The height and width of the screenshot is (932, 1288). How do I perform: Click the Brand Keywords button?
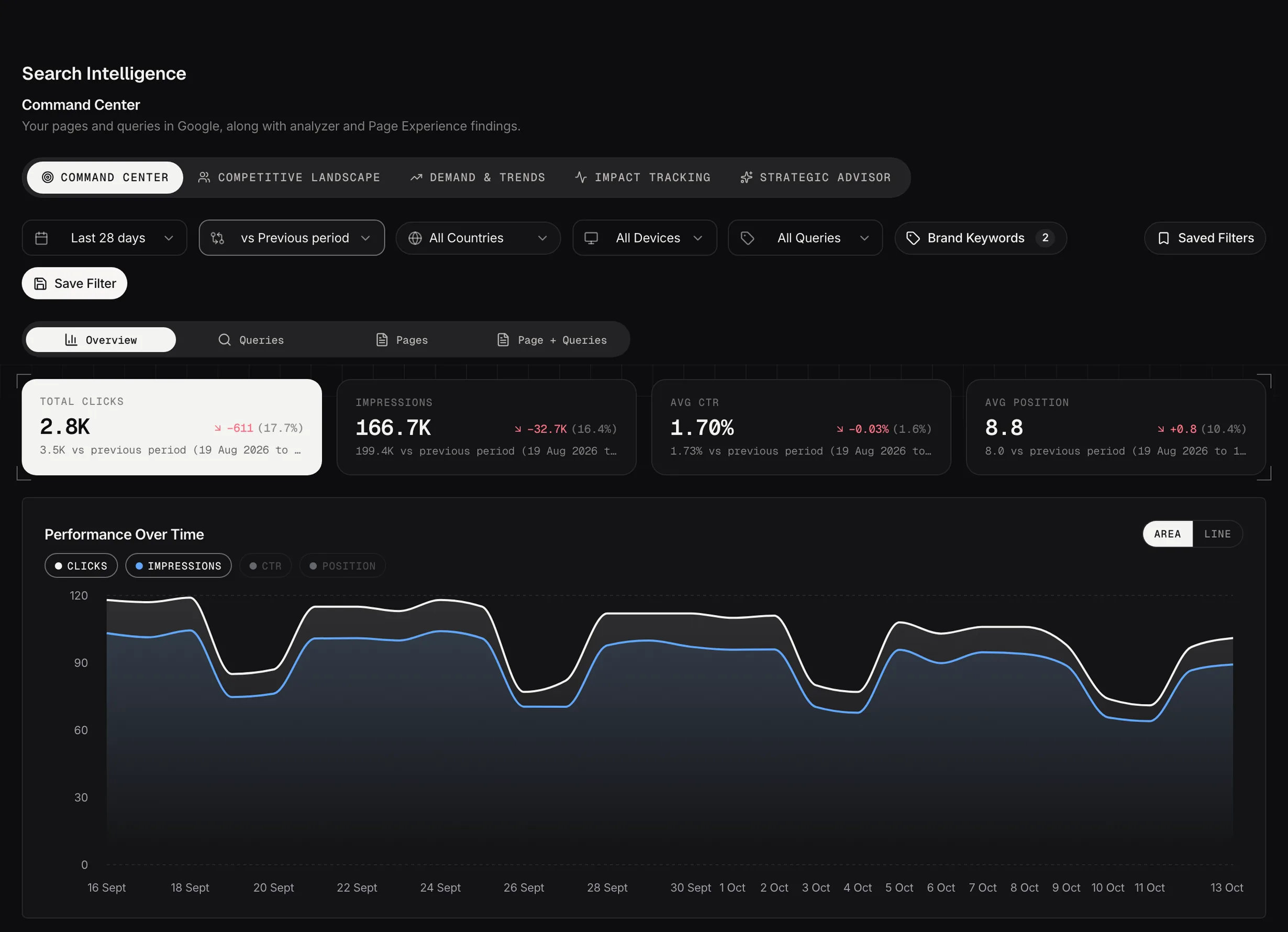tap(981, 238)
